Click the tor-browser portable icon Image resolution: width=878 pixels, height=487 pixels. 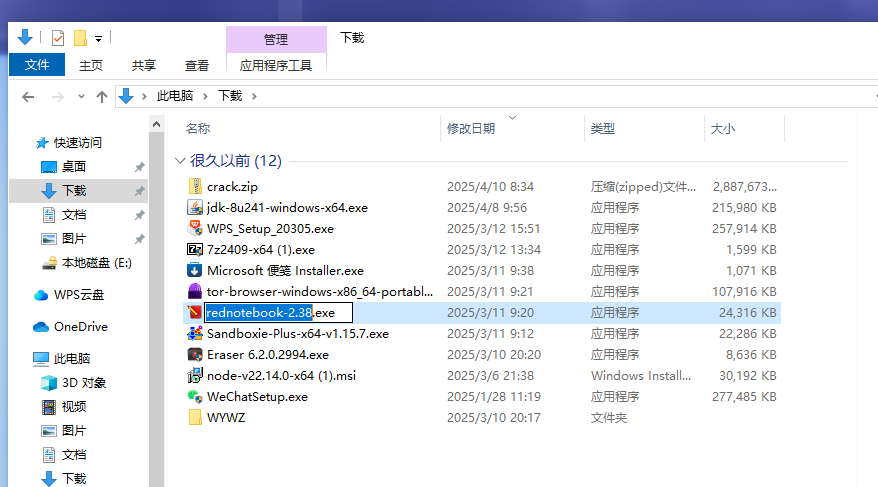pos(195,292)
